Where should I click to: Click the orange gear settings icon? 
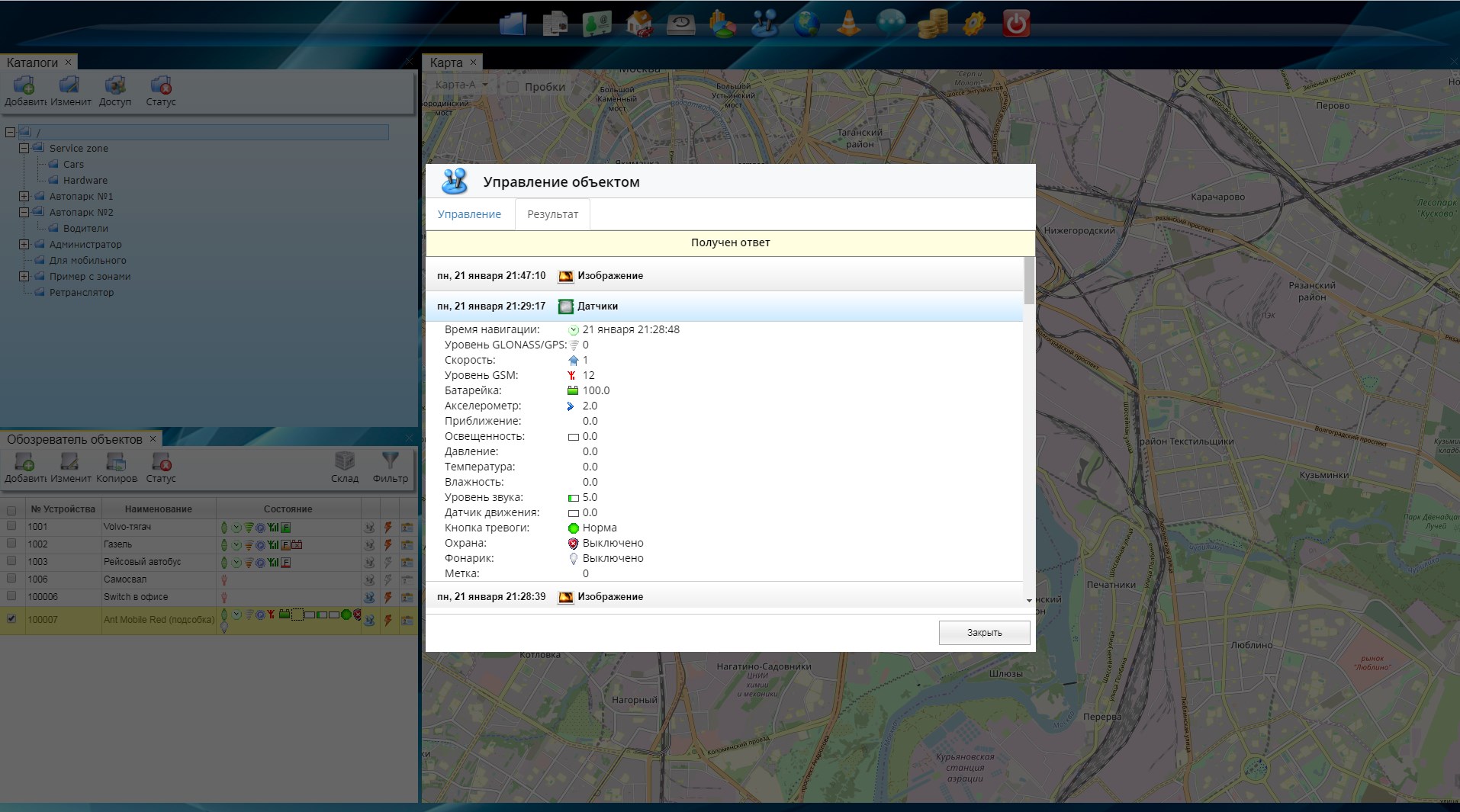click(x=974, y=24)
